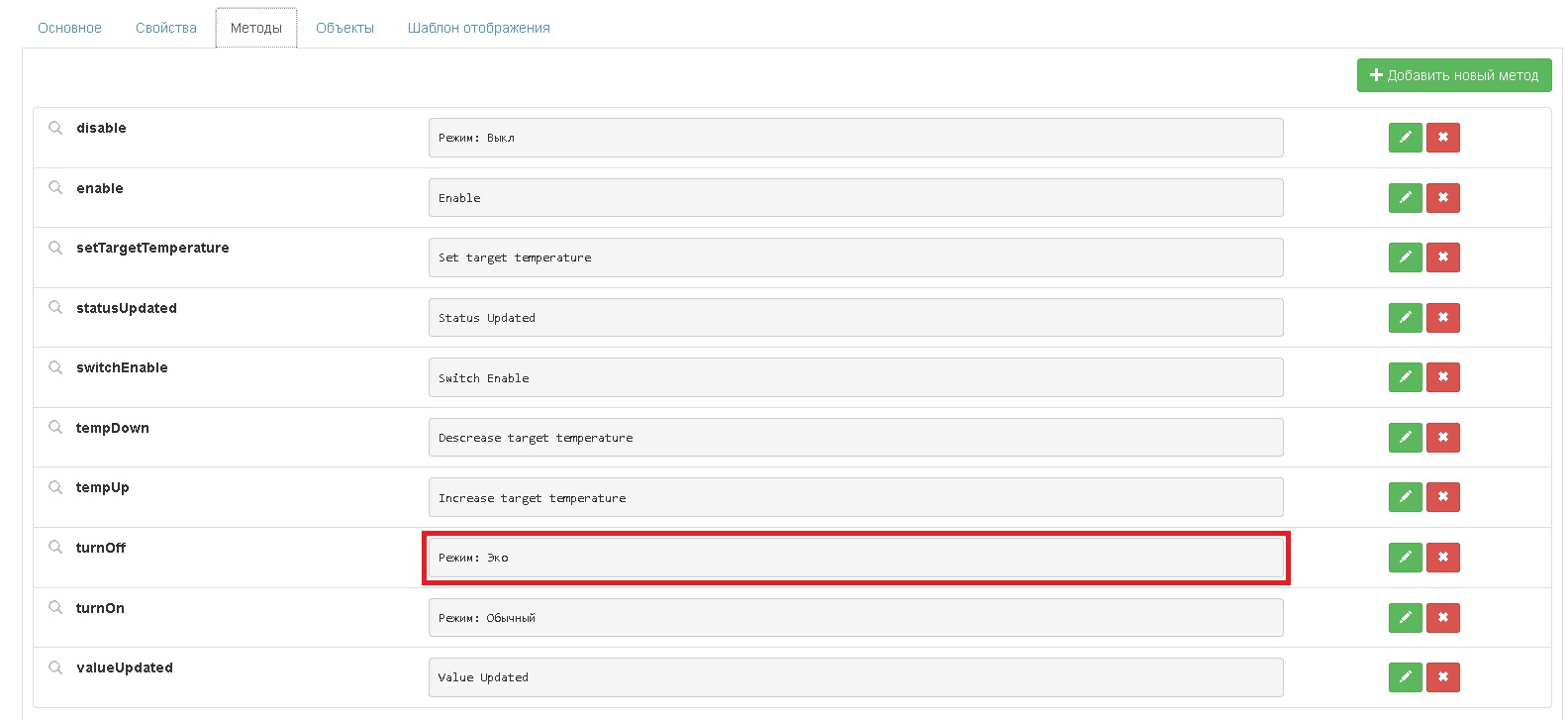Switch to the Основное tab
The width and height of the screenshot is (1568, 720).
[x=69, y=28]
